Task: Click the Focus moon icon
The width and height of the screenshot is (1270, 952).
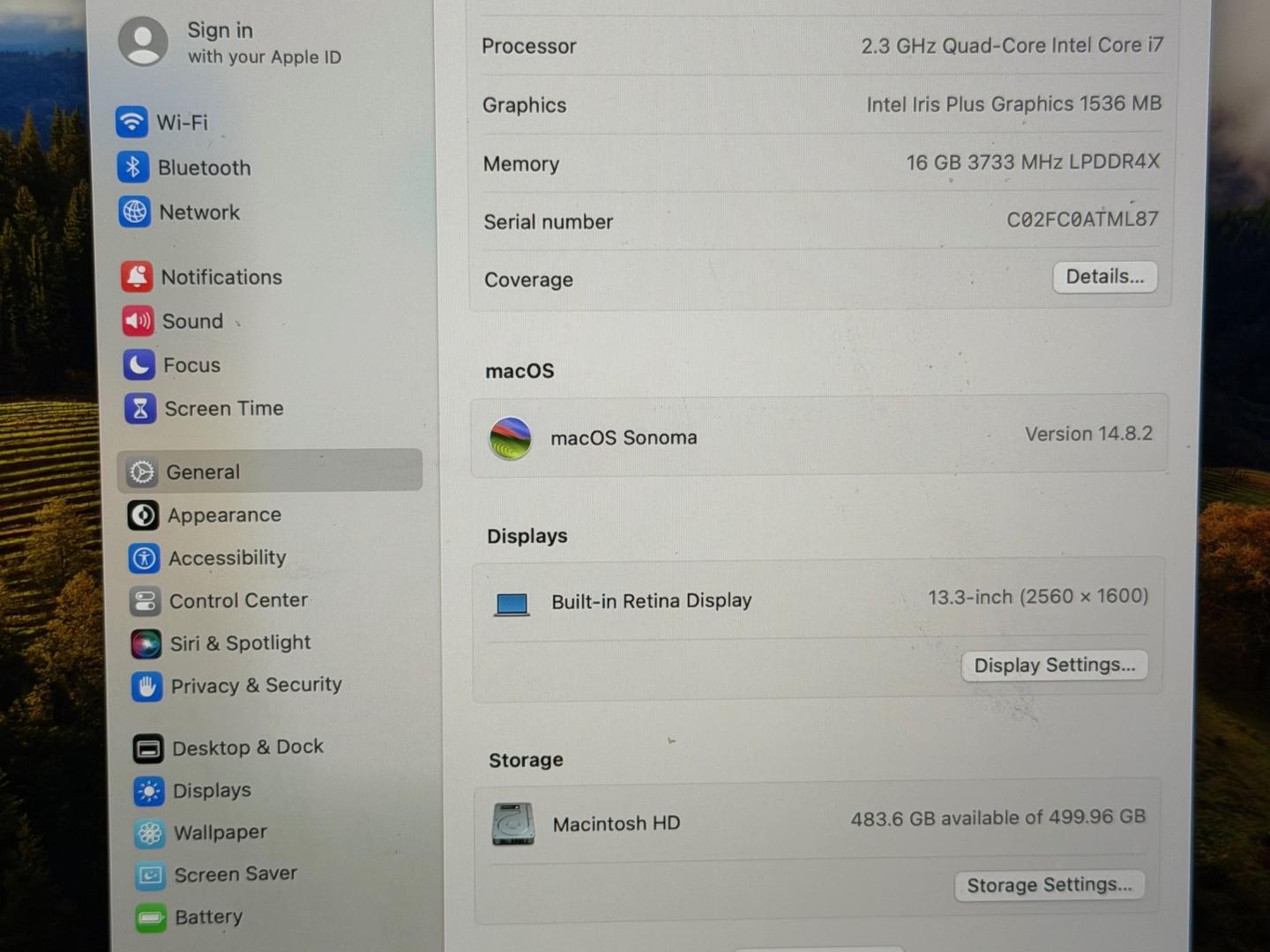Action: pos(139,364)
